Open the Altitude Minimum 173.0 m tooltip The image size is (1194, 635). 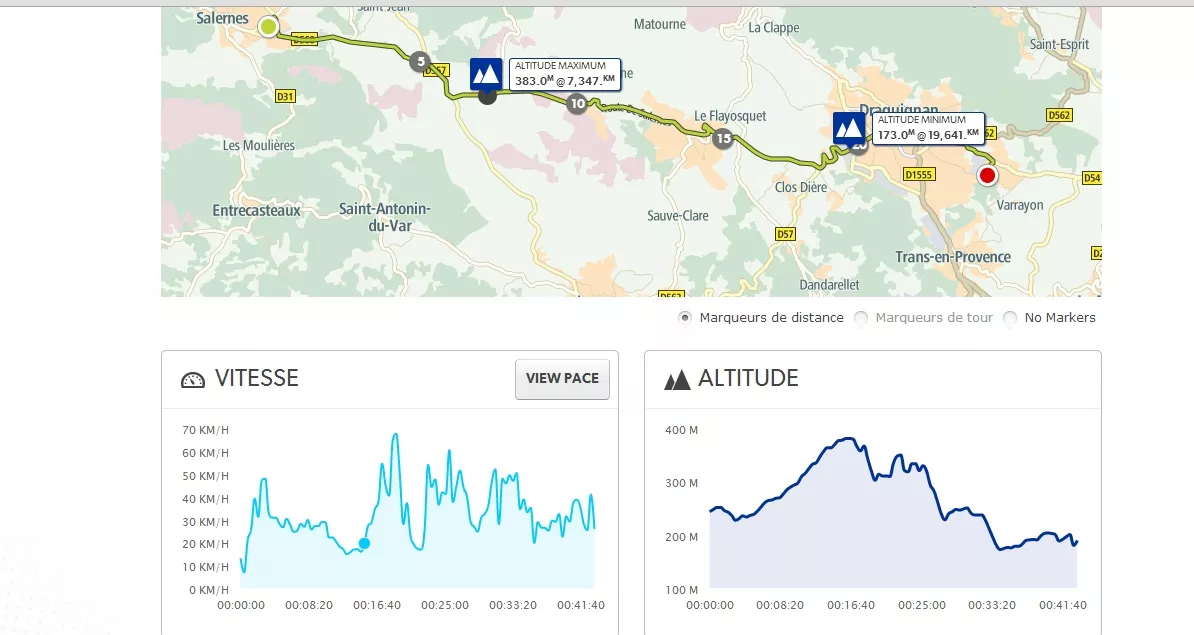pyautogui.click(x=927, y=128)
